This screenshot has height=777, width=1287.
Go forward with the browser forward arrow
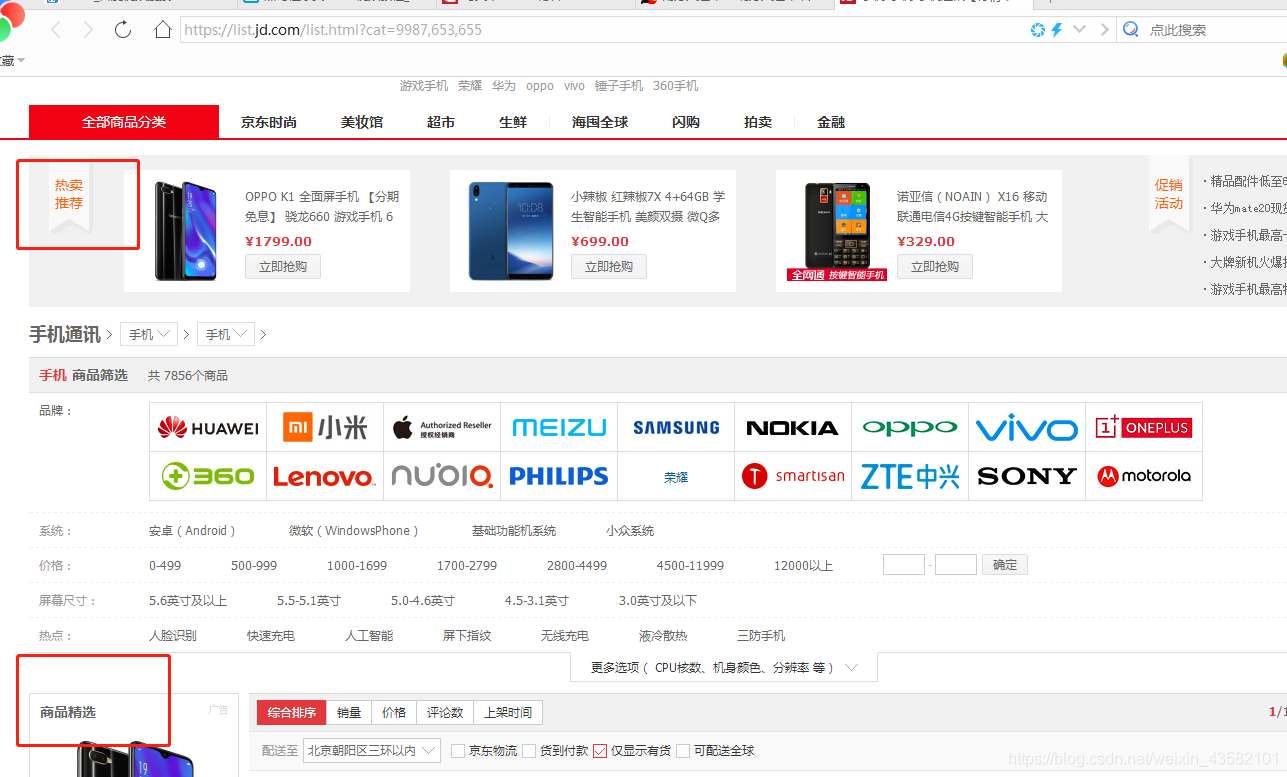[x=88, y=30]
